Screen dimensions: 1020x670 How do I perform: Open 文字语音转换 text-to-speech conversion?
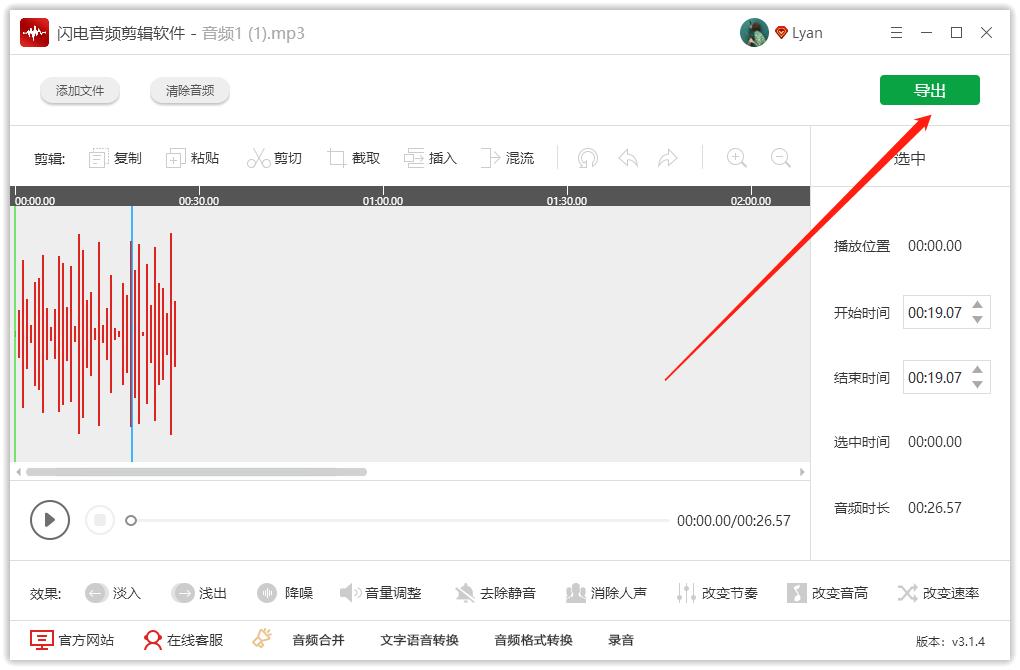point(420,640)
